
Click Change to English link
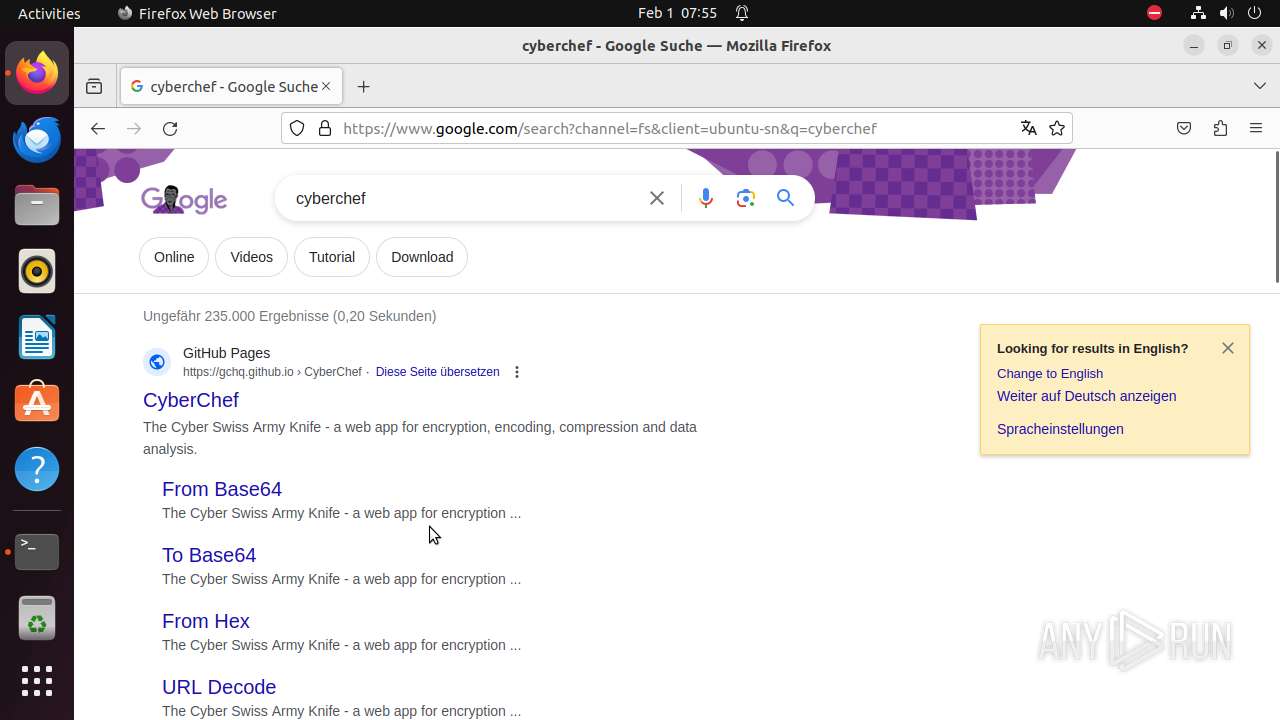[x=1050, y=373]
